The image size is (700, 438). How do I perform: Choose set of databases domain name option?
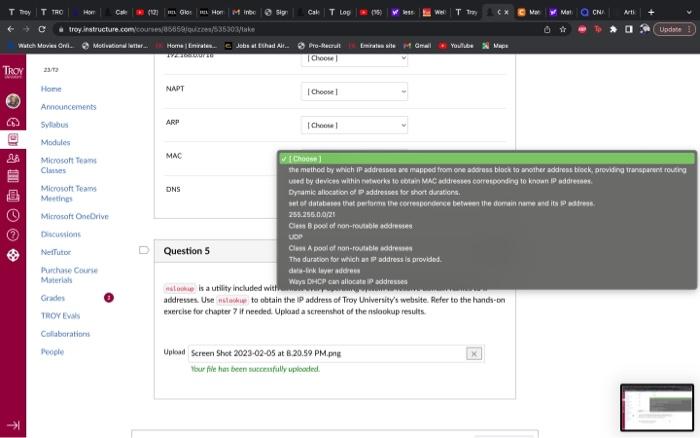click(487, 203)
